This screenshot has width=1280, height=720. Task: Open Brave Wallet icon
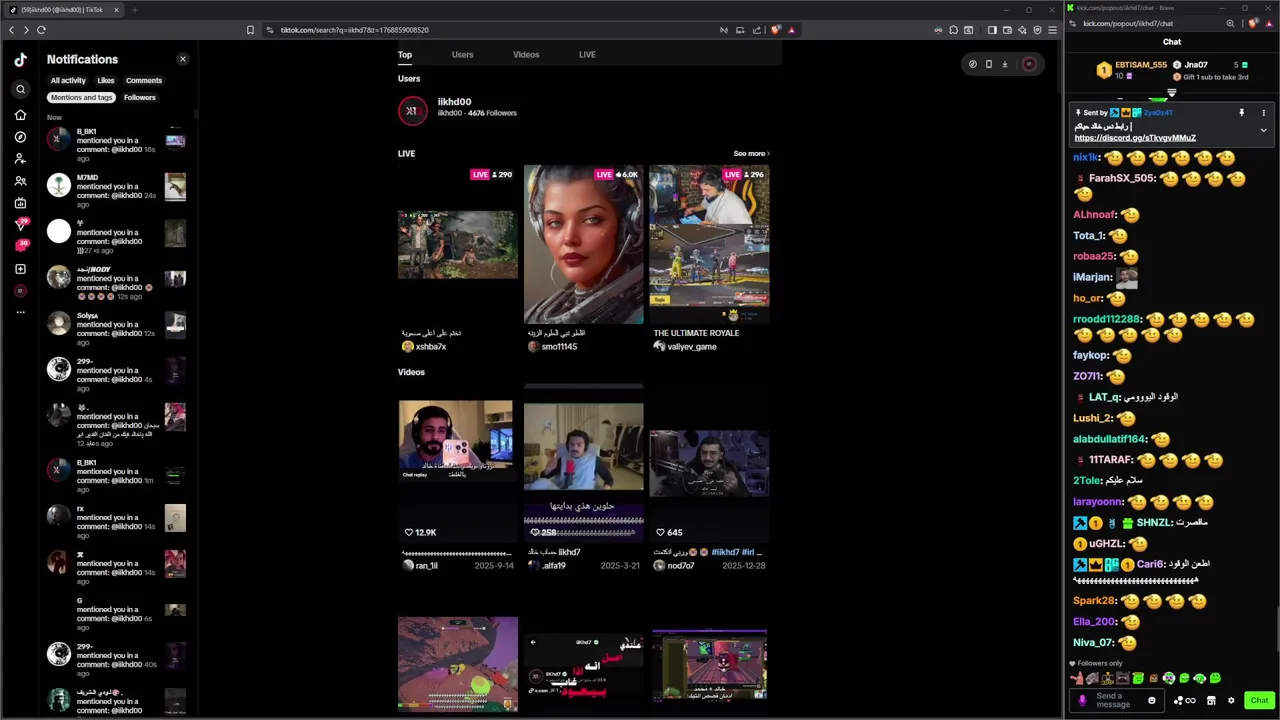(1007, 30)
